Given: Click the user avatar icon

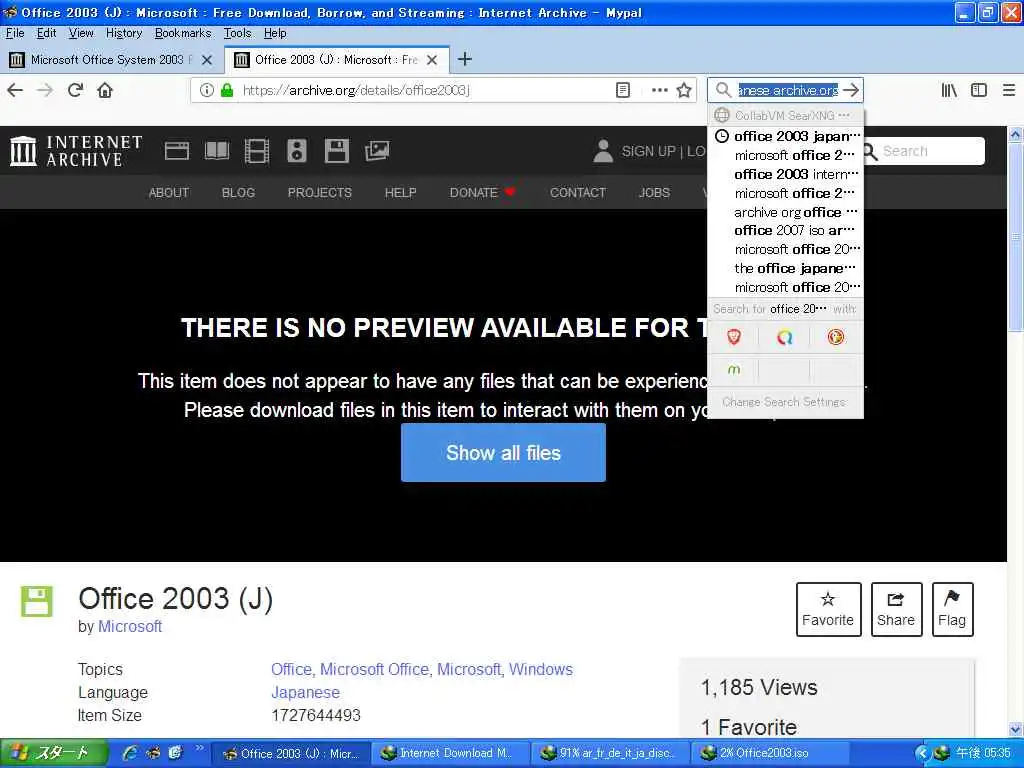Looking at the screenshot, I should pos(603,151).
